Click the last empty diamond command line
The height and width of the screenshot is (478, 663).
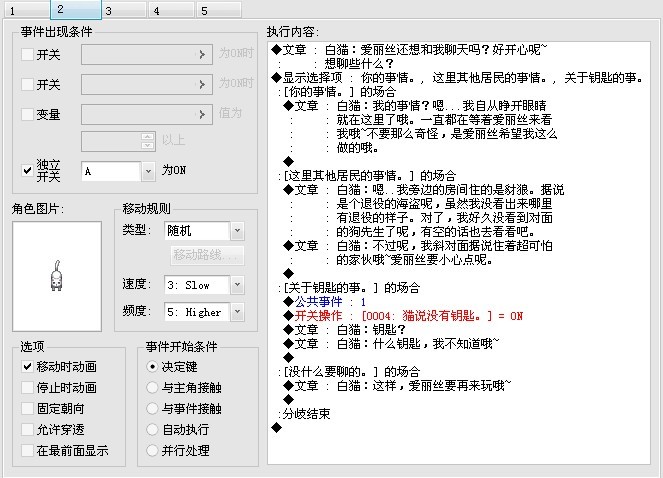pyautogui.click(x=277, y=427)
